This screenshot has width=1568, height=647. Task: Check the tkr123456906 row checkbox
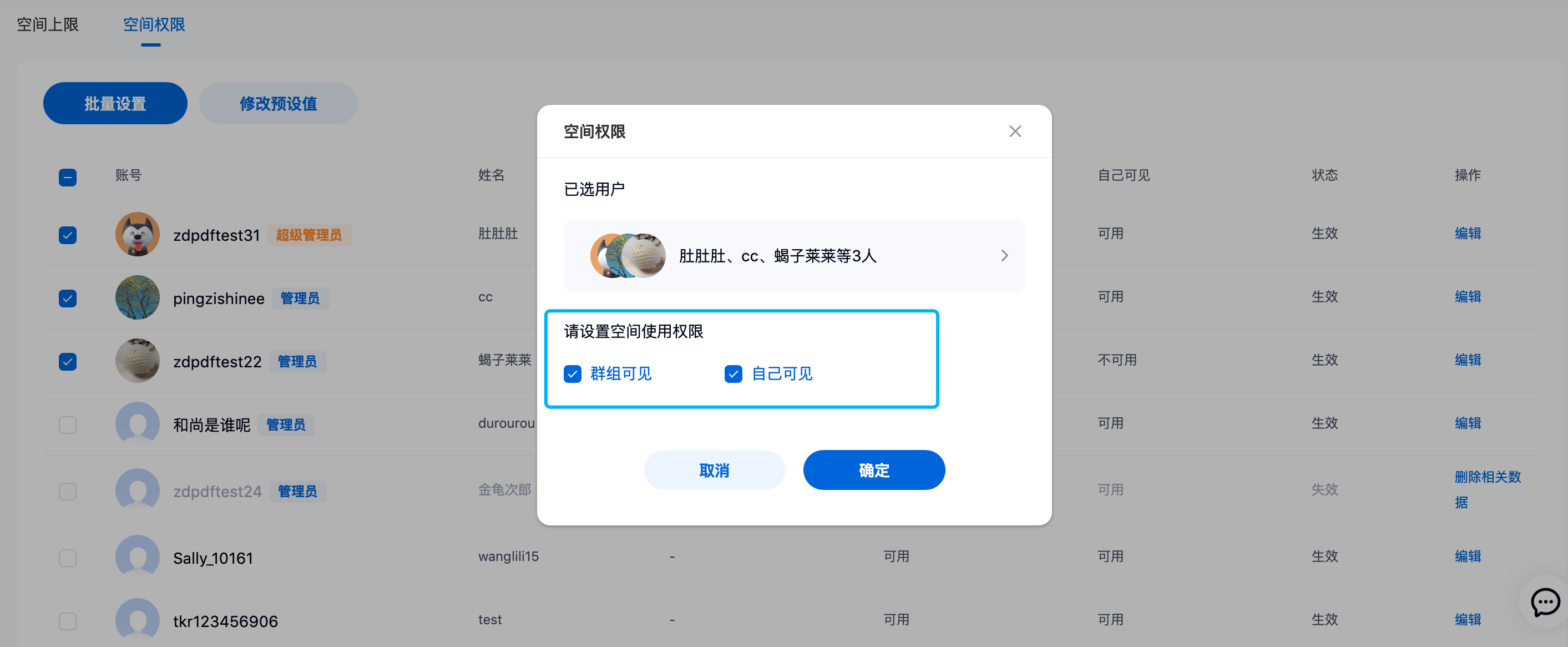pyautogui.click(x=68, y=621)
